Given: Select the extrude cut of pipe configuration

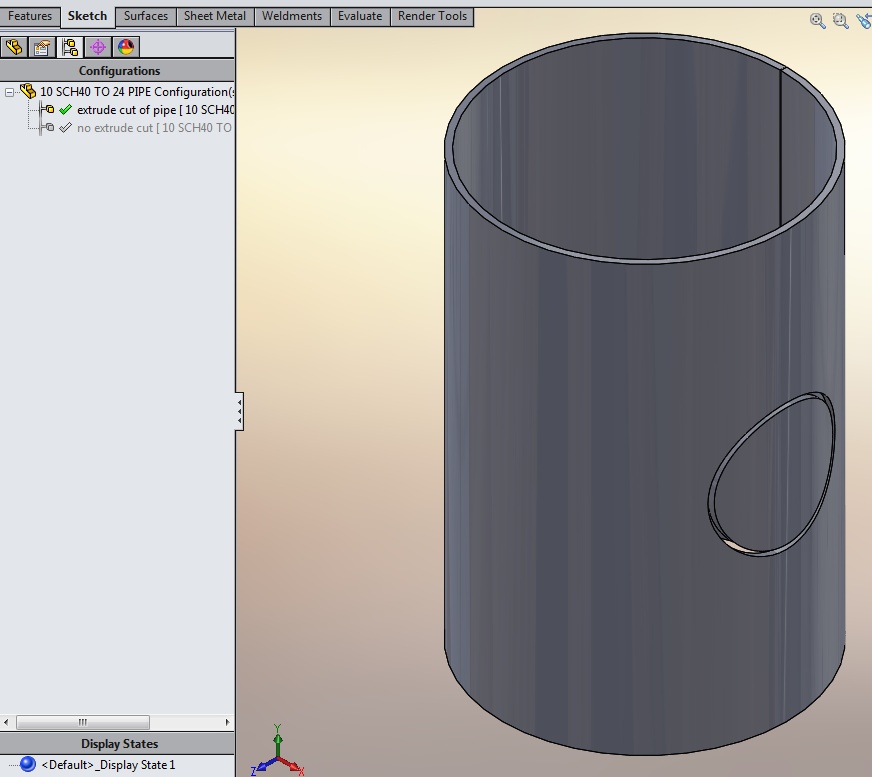Looking at the screenshot, I should [x=155, y=110].
